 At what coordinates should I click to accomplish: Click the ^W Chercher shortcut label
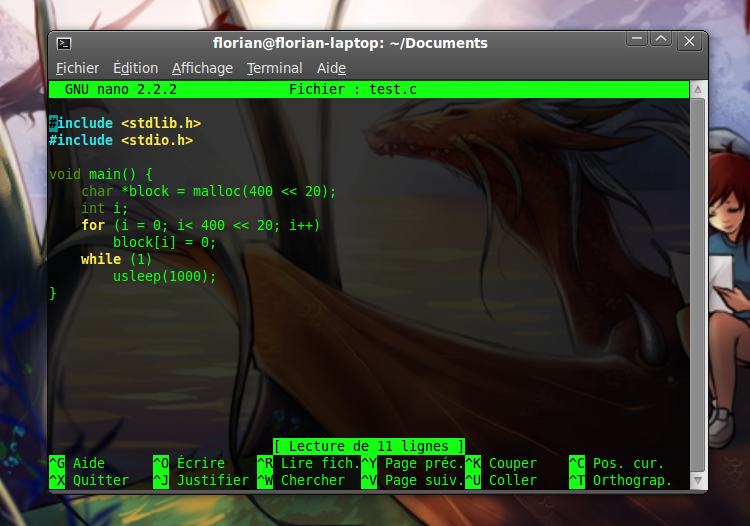tap(301, 480)
